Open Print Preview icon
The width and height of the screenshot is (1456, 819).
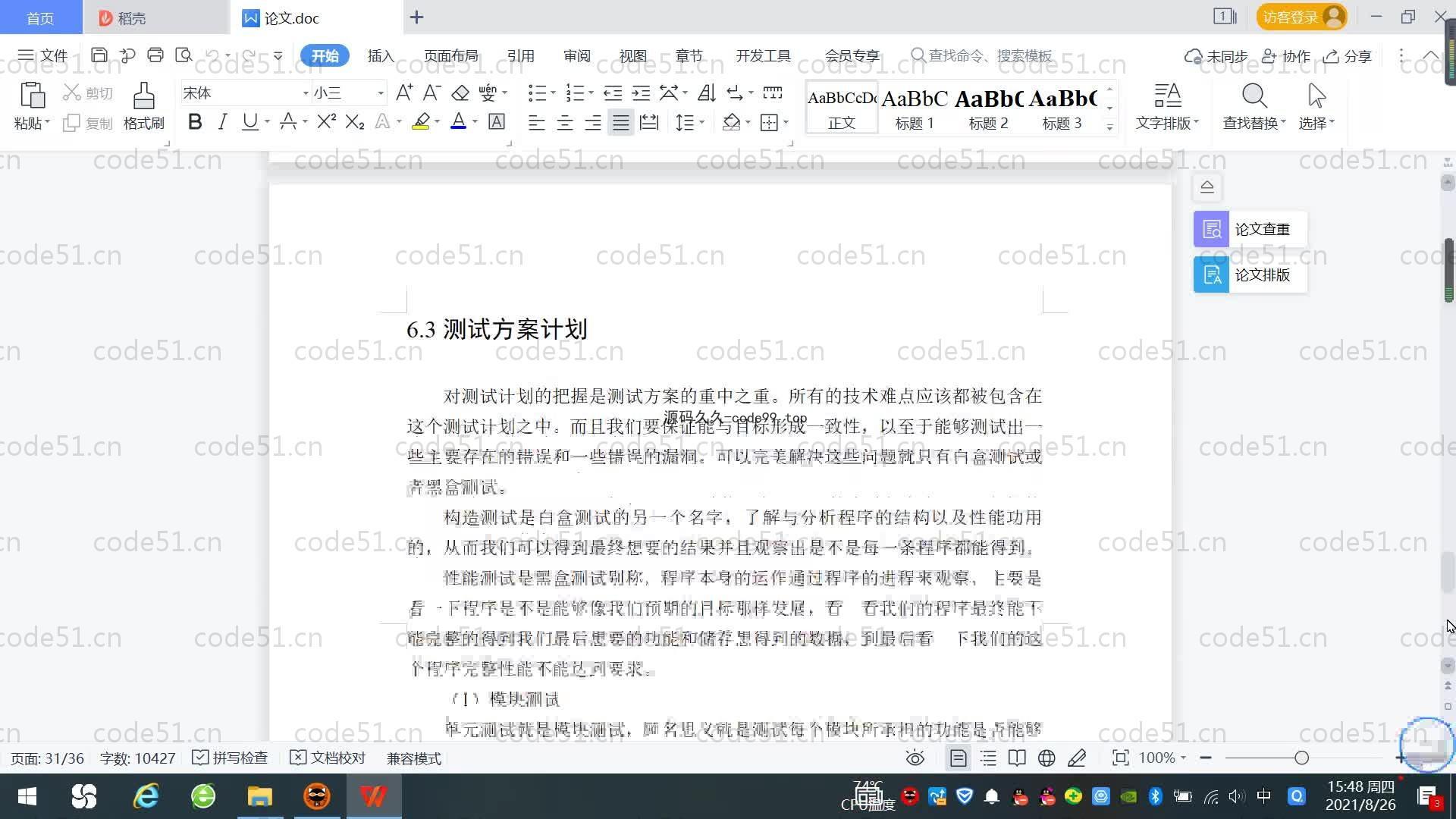point(184,55)
